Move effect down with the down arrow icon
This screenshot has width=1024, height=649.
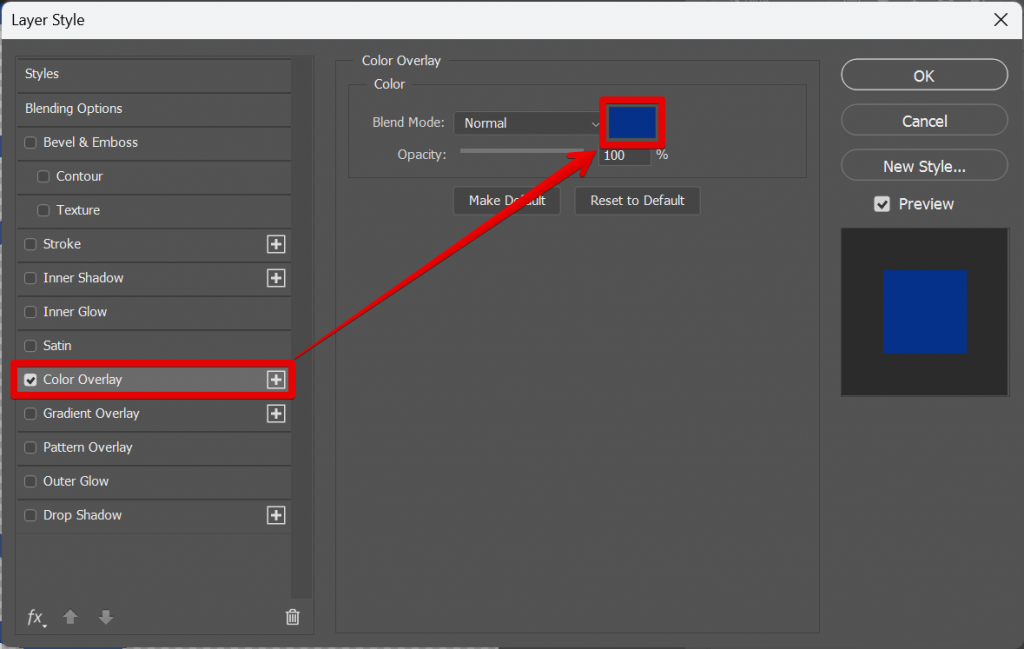coord(105,617)
